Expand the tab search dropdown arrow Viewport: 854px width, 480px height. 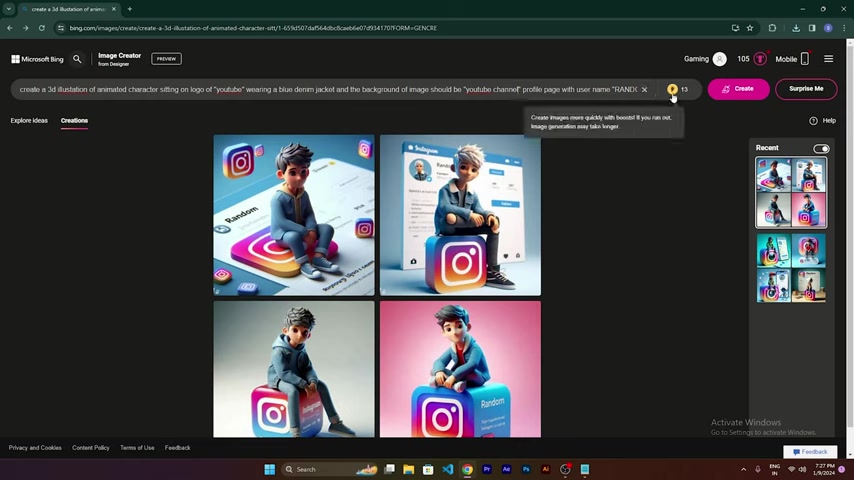point(9,9)
